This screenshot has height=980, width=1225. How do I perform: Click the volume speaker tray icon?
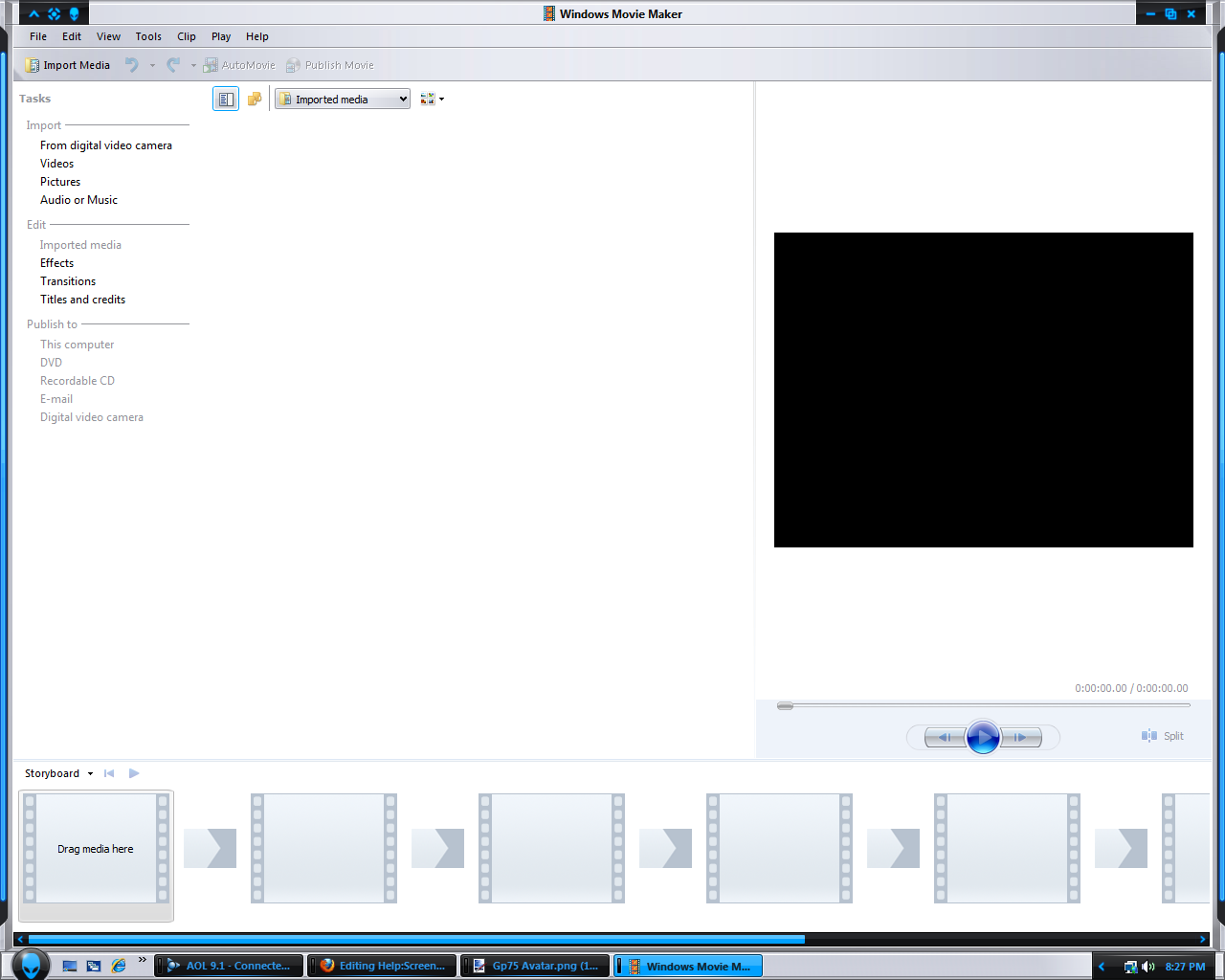tap(1147, 967)
